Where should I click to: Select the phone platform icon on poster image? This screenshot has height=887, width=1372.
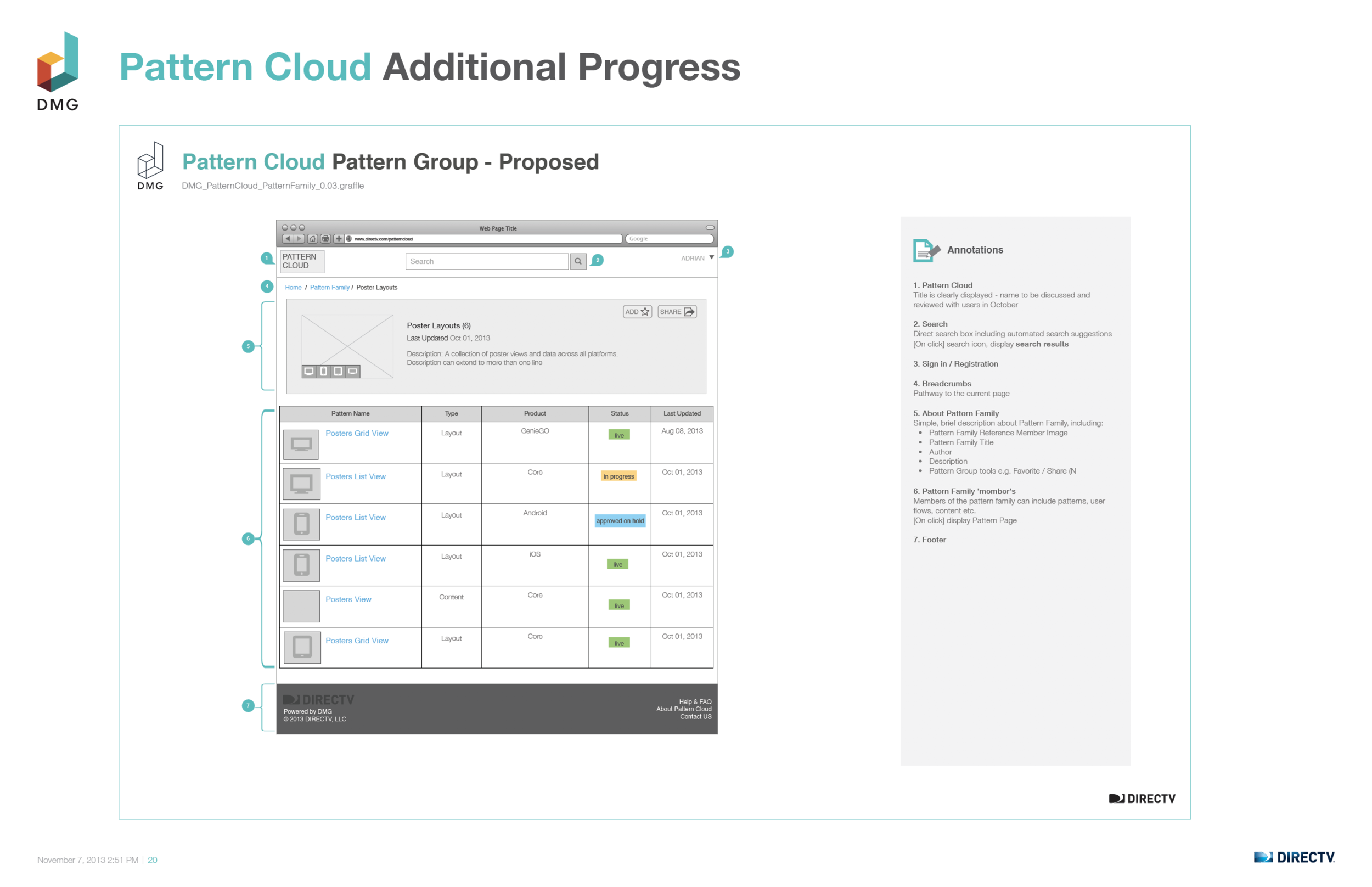(x=324, y=371)
